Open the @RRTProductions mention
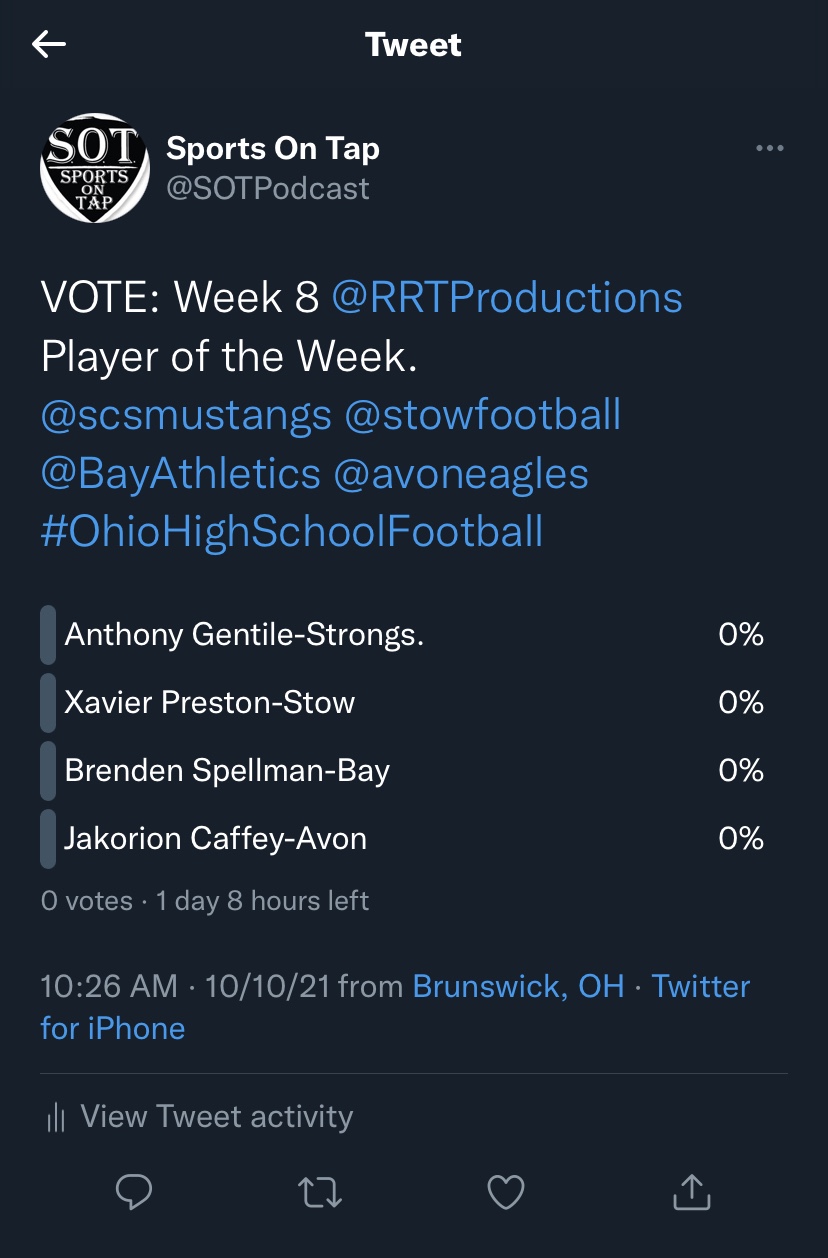The width and height of the screenshot is (828, 1258). point(506,298)
